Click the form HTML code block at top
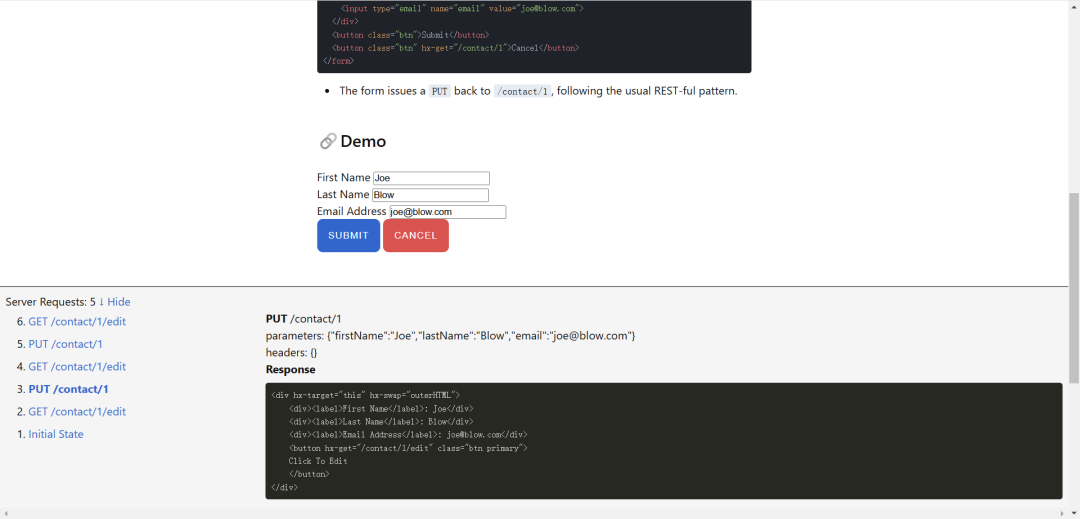The height and width of the screenshot is (519, 1080). pos(534,36)
